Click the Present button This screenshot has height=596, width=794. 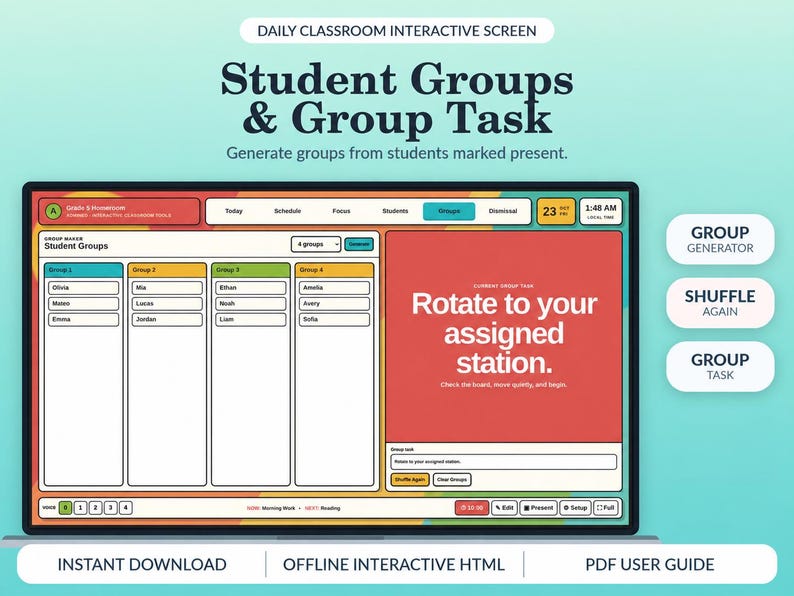point(538,508)
